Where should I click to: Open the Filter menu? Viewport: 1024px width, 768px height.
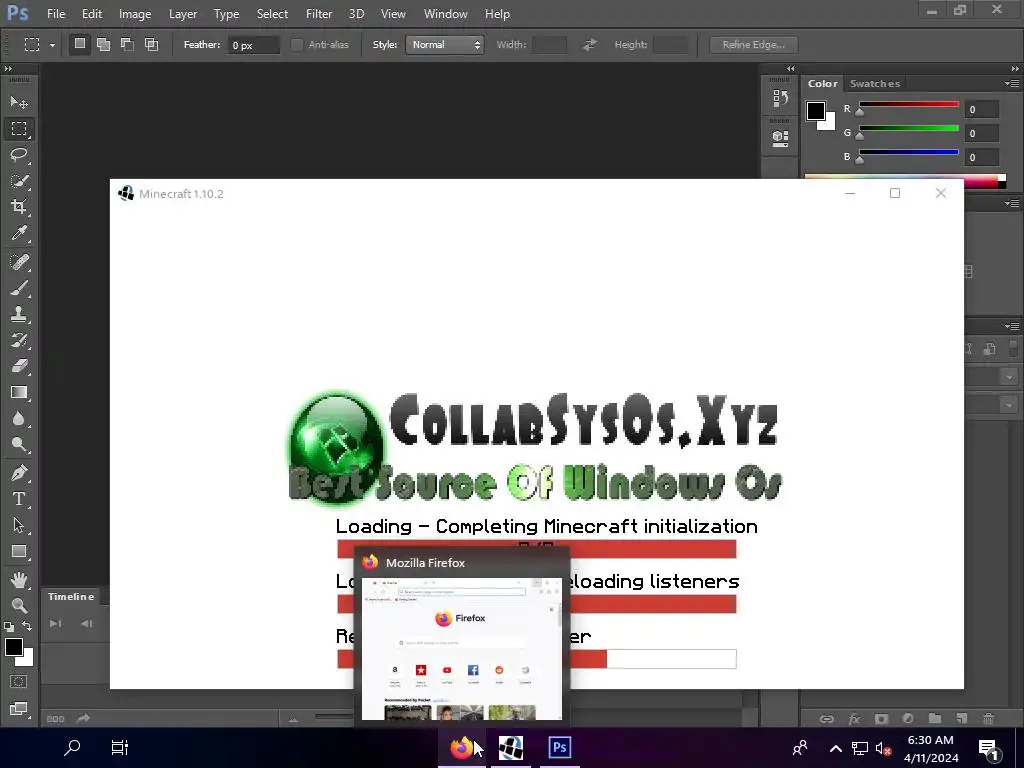[319, 14]
